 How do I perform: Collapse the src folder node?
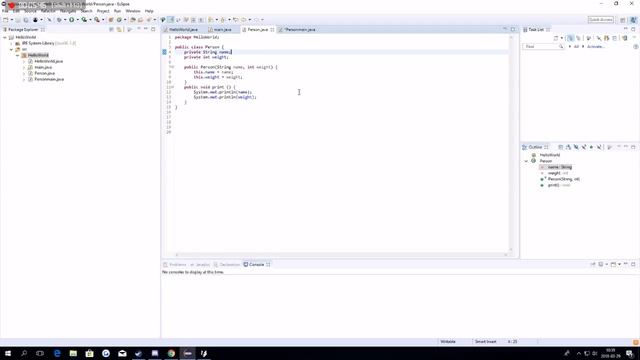(11, 49)
